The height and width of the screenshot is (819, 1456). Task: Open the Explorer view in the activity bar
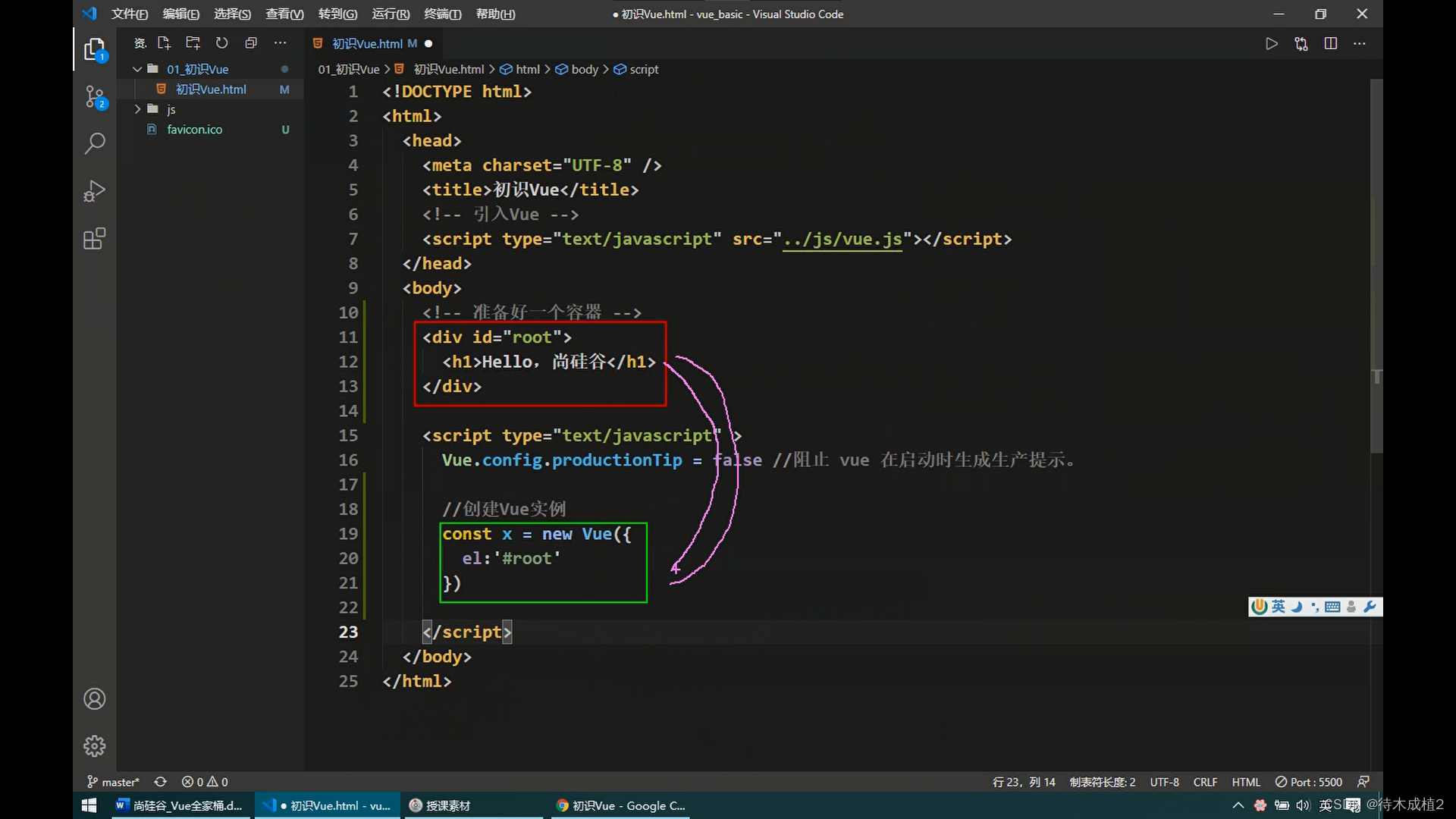pos(95,50)
